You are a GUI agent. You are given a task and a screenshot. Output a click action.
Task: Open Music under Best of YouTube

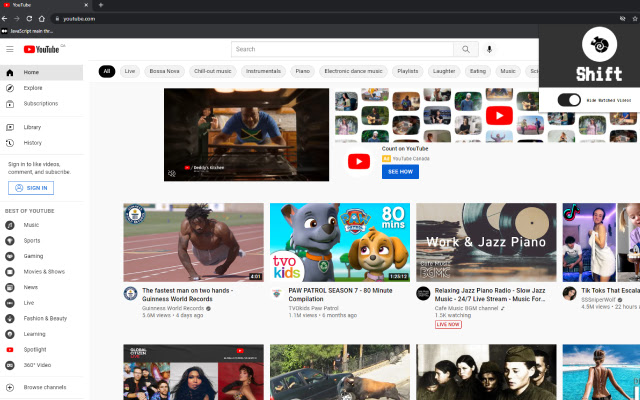42,225
